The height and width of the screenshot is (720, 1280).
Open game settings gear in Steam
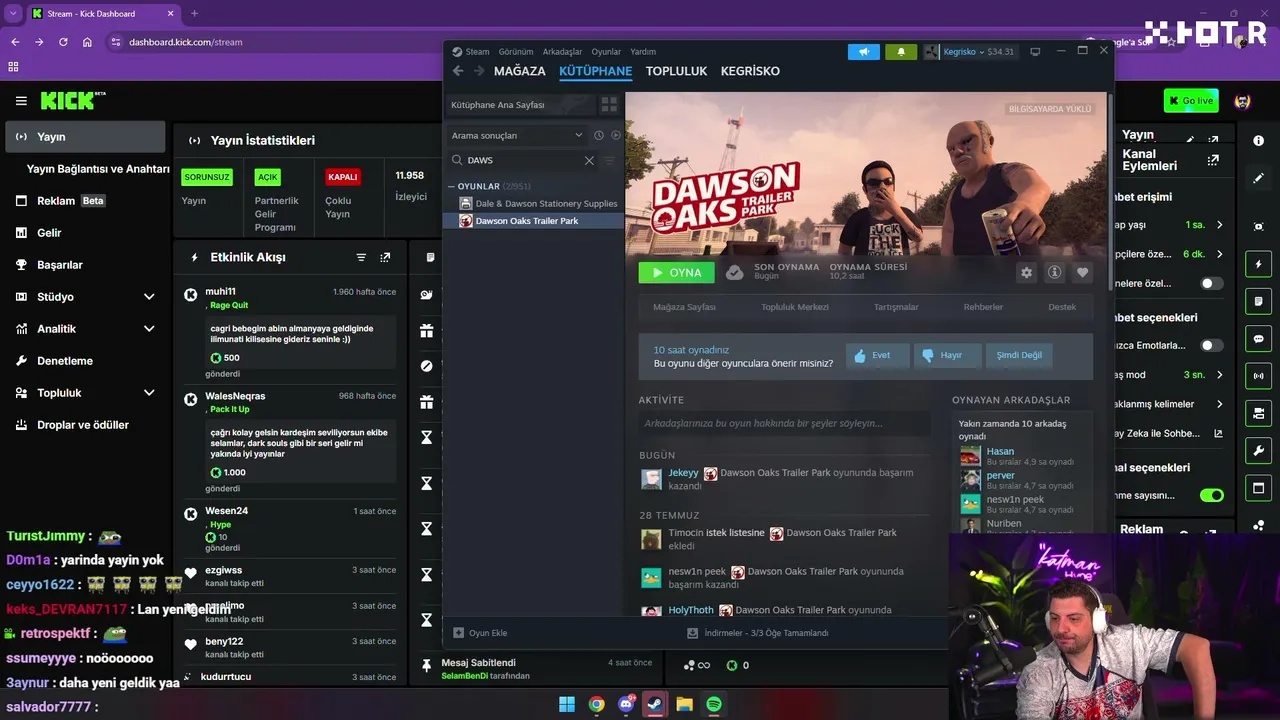[x=1026, y=272]
